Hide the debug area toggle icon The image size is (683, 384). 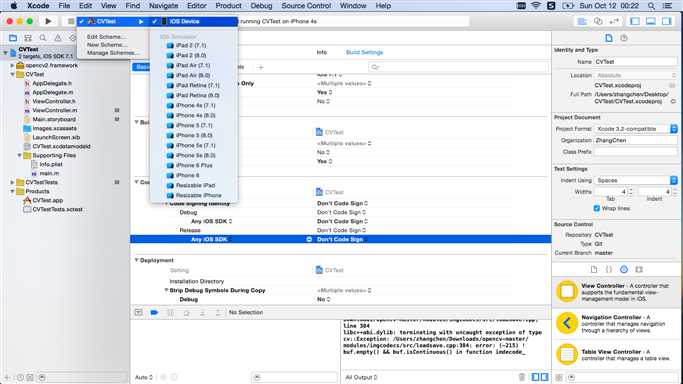139,312
